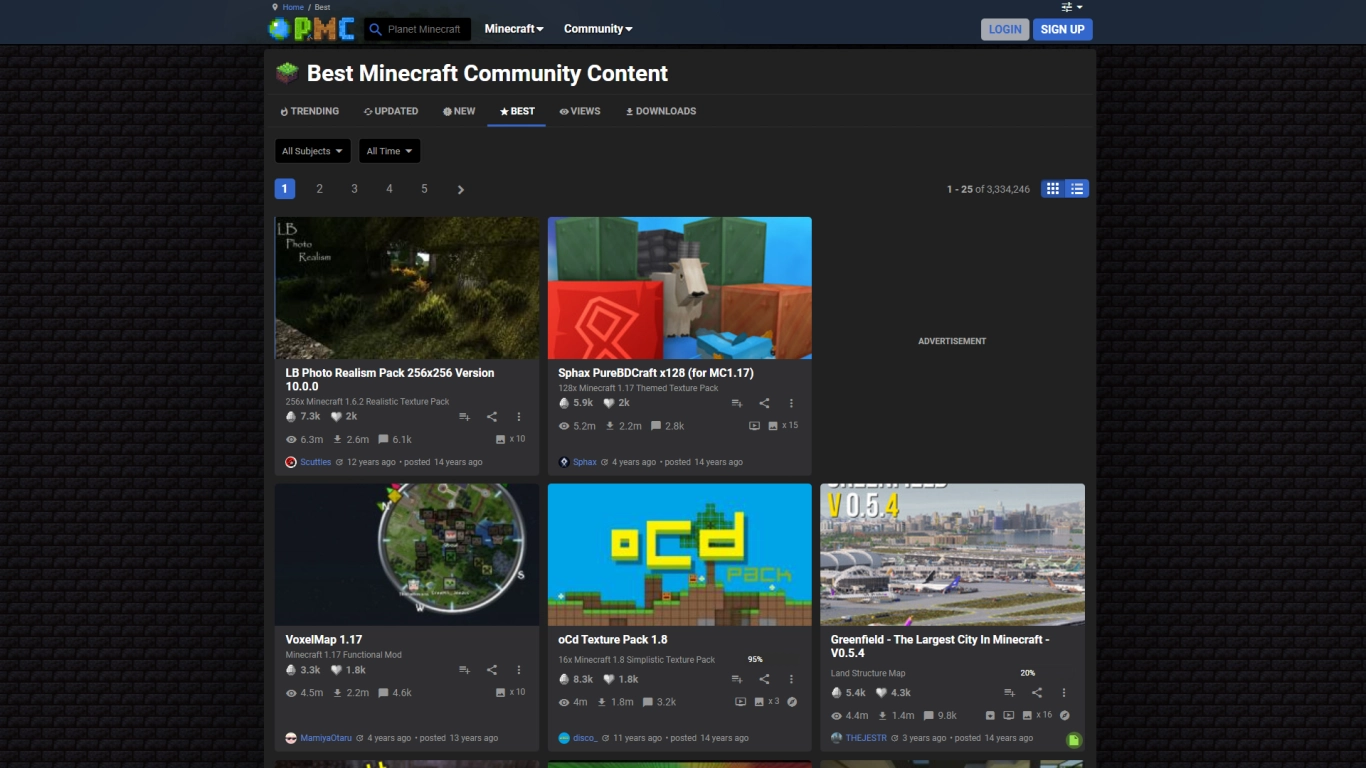Click the comments icon on Sphax PureBDCraft
Image resolution: width=1366 pixels, height=768 pixels.
click(656, 426)
